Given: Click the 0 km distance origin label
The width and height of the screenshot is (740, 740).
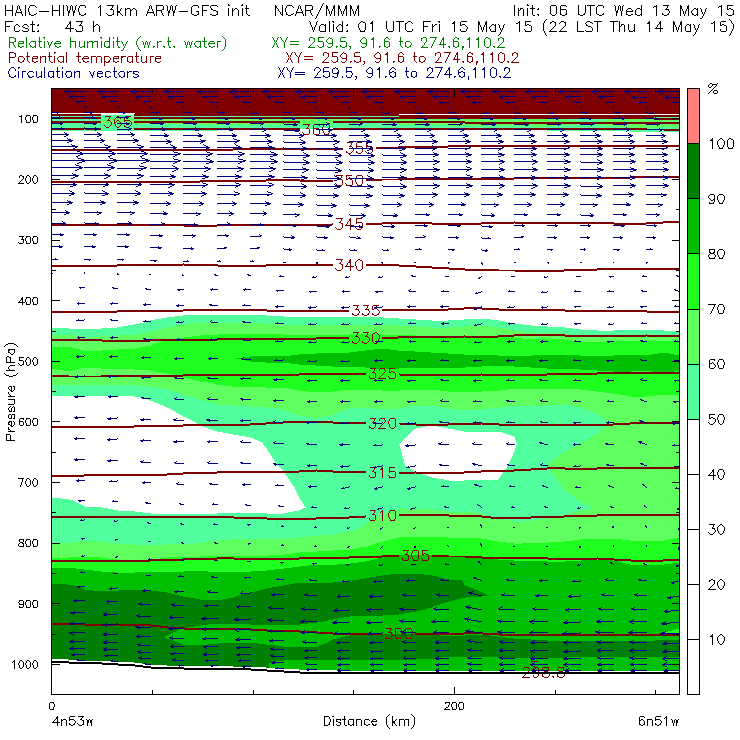Looking at the screenshot, I should point(51,706).
